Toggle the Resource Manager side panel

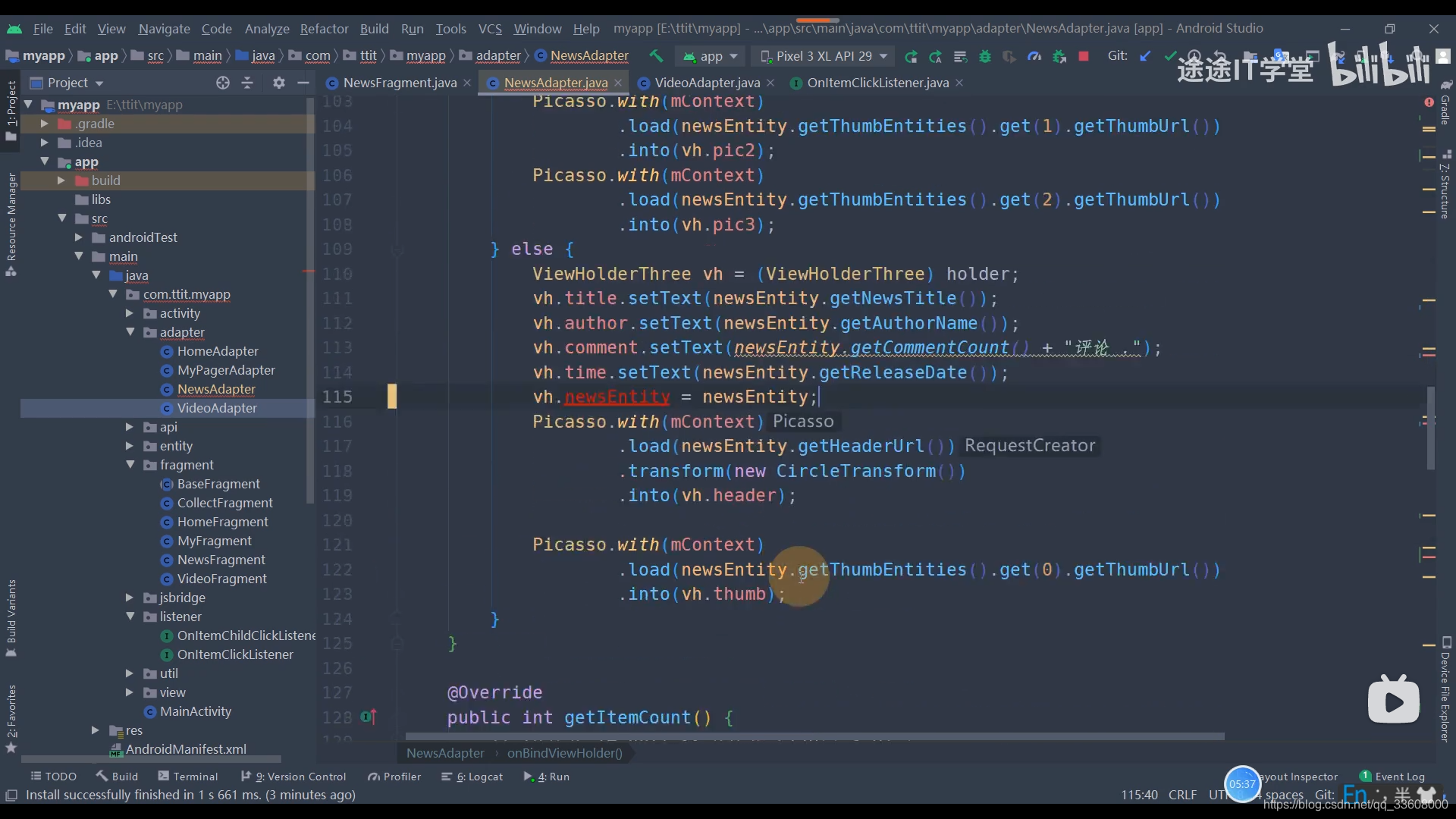(x=11, y=224)
